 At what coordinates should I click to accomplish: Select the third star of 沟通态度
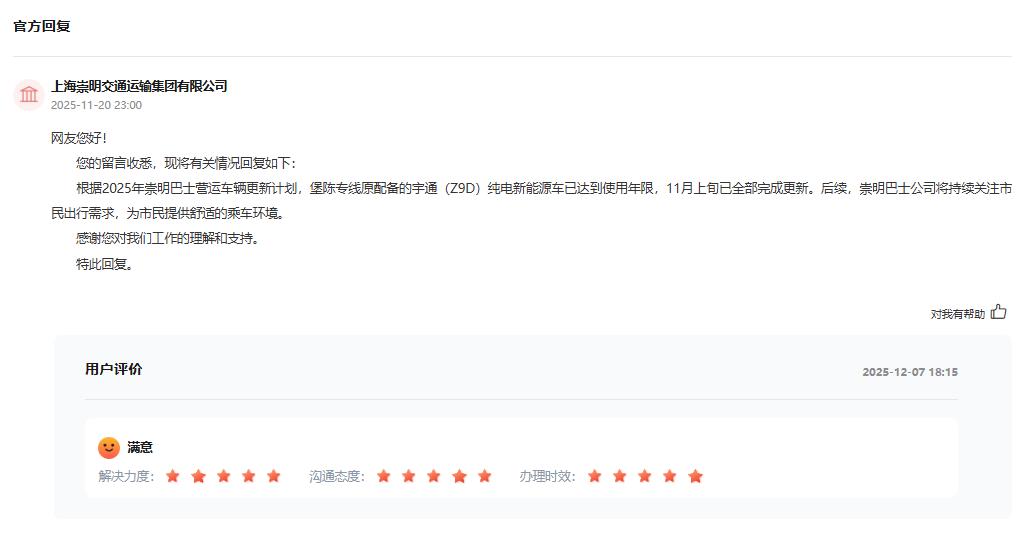[433, 476]
